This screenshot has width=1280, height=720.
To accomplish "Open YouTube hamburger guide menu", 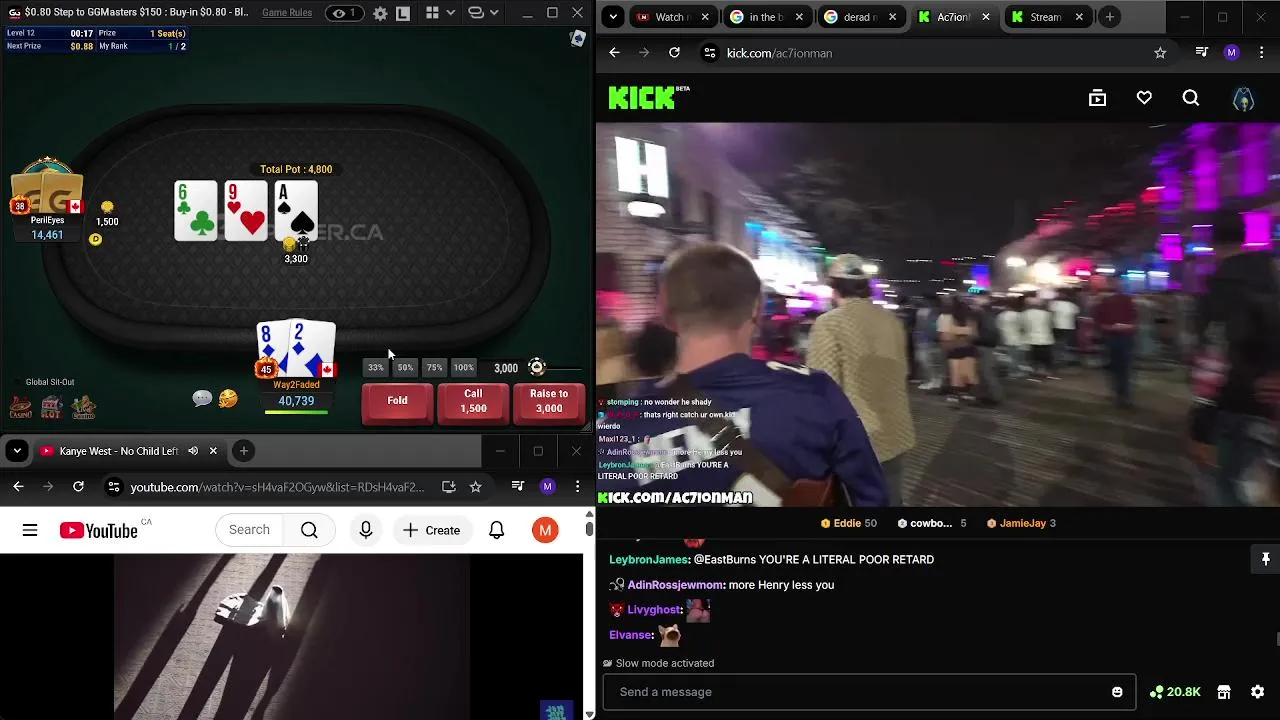I will [x=30, y=530].
